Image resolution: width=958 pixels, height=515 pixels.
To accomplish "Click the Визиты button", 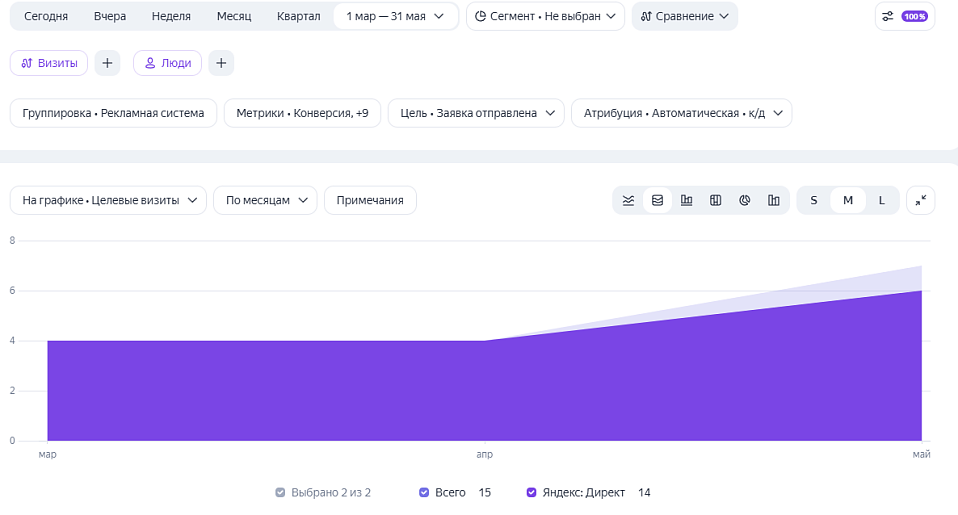I will [49, 63].
